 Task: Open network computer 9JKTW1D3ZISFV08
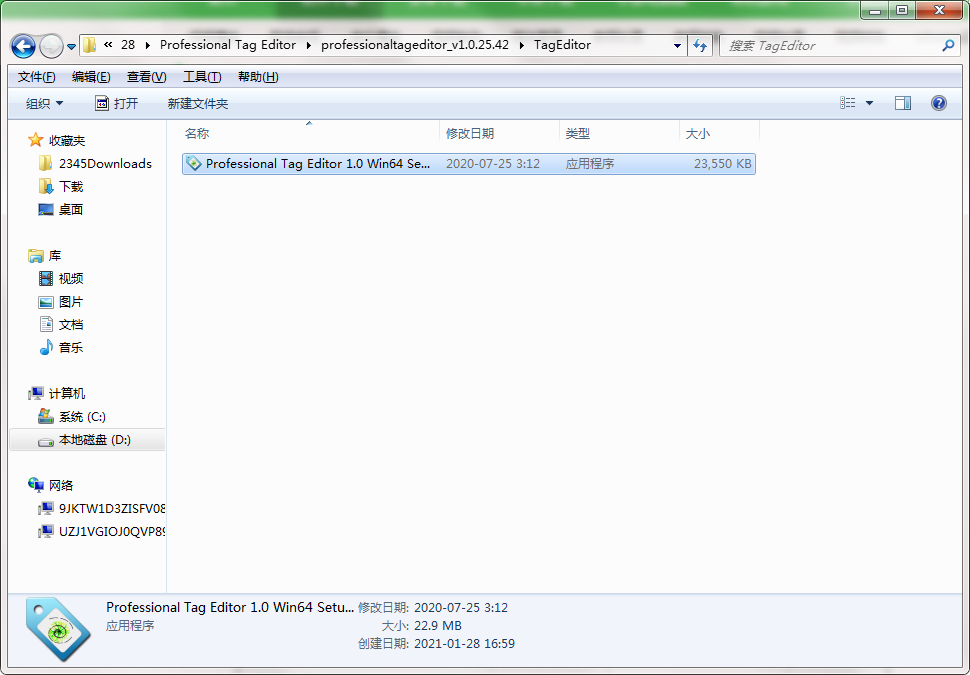(112, 509)
